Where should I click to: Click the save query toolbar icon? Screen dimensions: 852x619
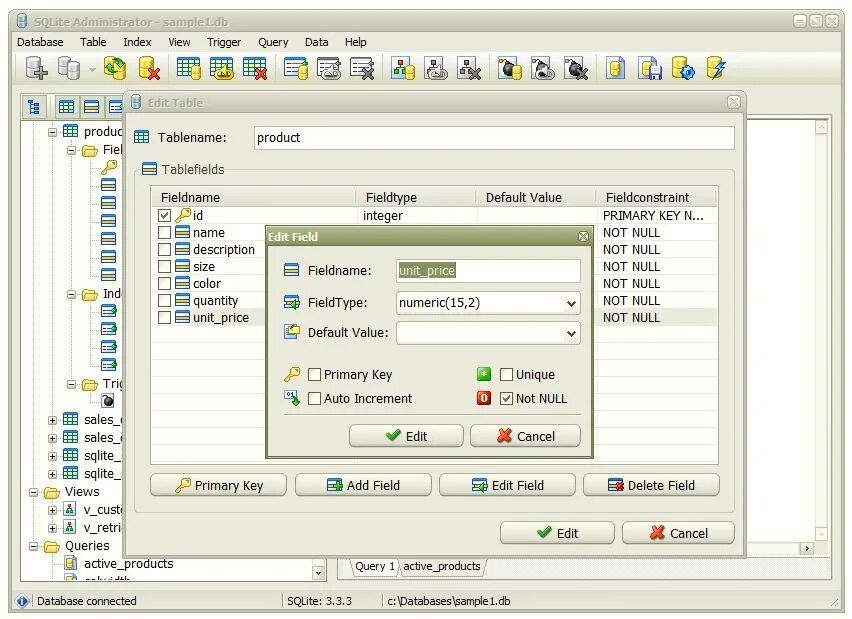[649, 68]
